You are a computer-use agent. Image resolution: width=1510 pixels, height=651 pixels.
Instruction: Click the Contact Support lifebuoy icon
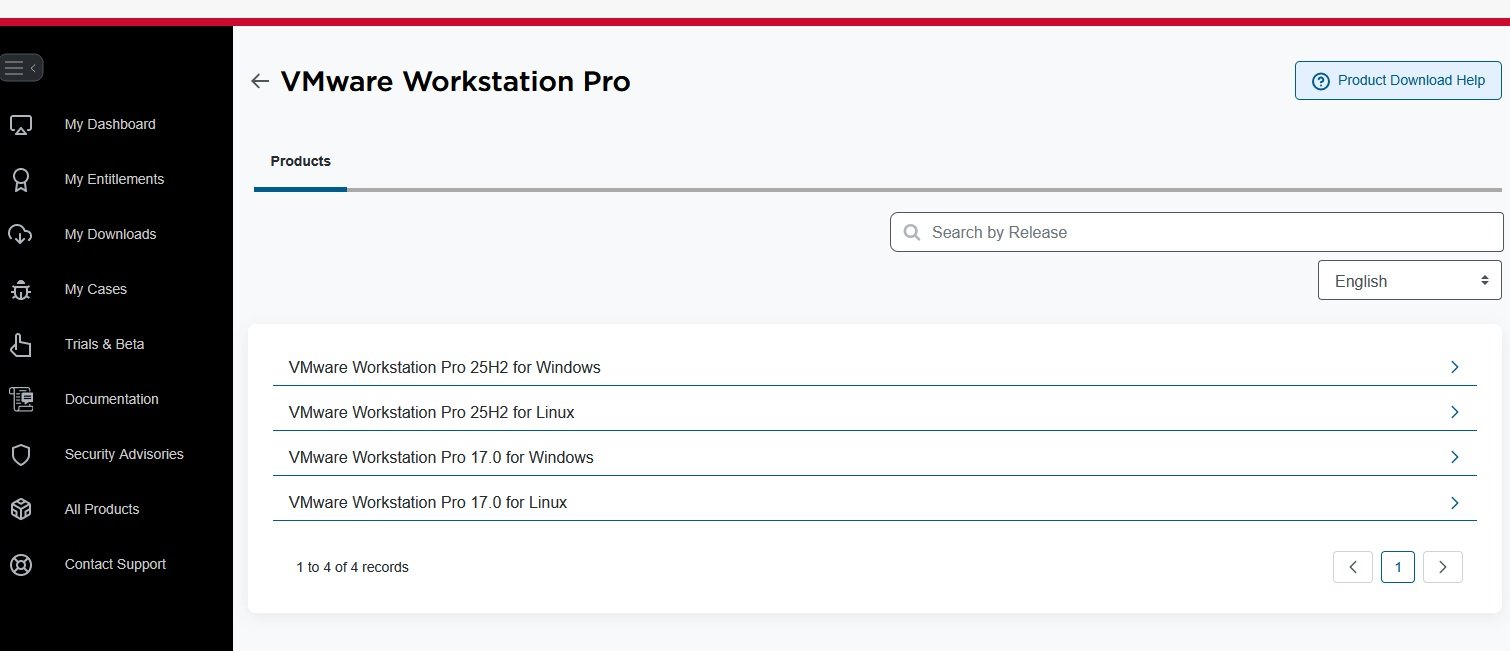[x=21, y=565]
